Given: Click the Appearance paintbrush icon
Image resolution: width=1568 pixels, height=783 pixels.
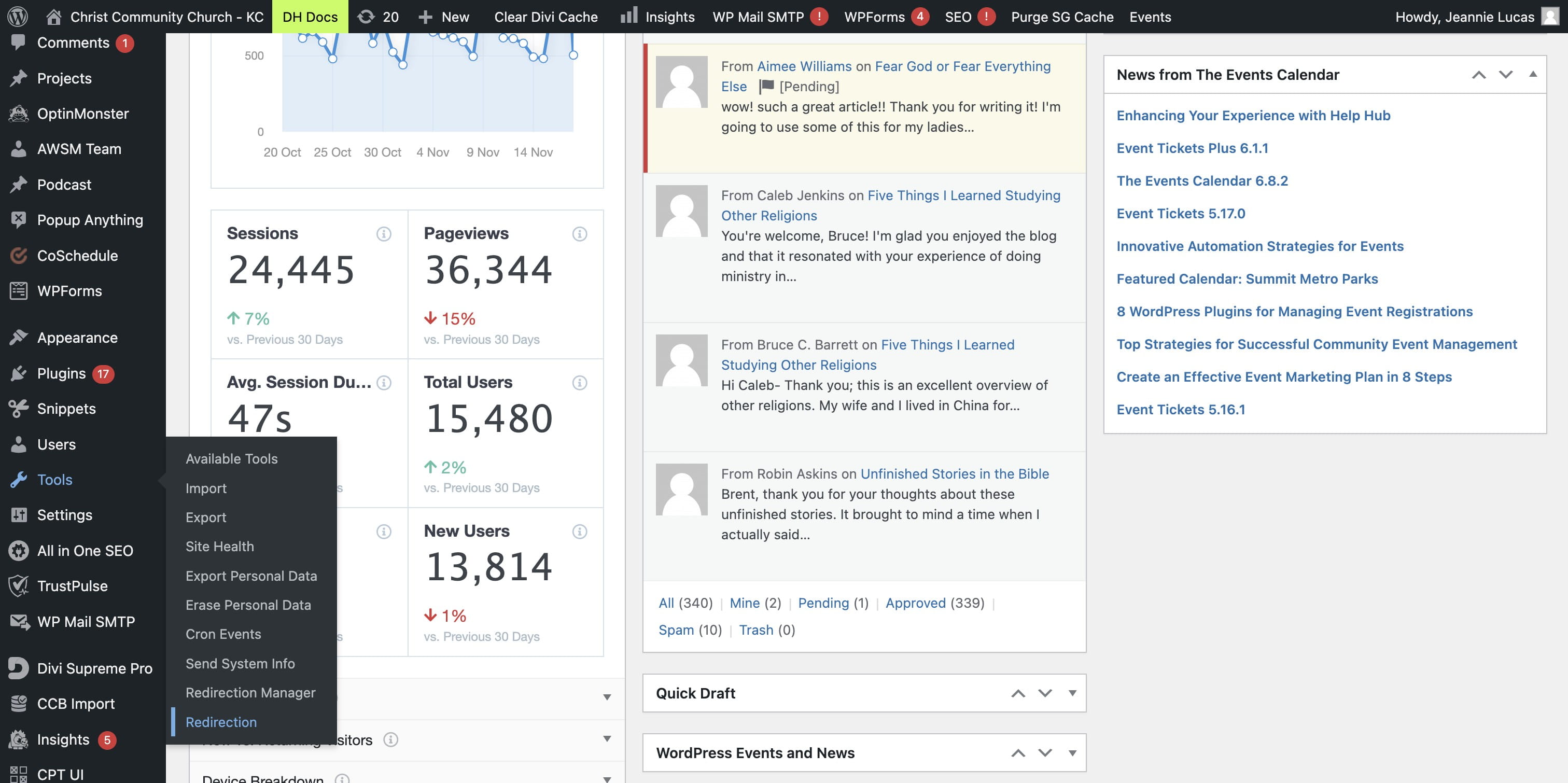Looking at the screenshot, I should point(18,337).
